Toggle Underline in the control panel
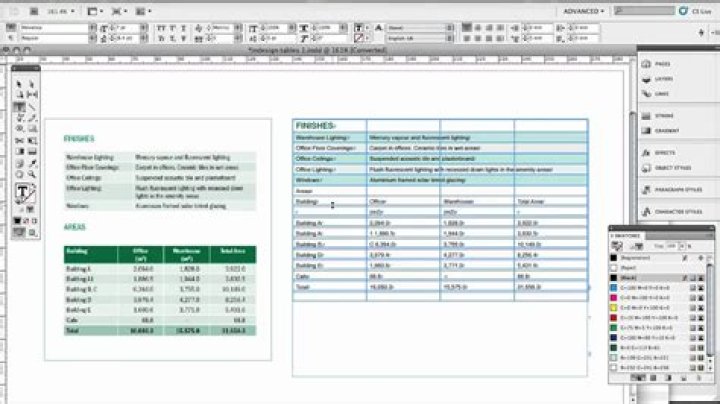 183,28
